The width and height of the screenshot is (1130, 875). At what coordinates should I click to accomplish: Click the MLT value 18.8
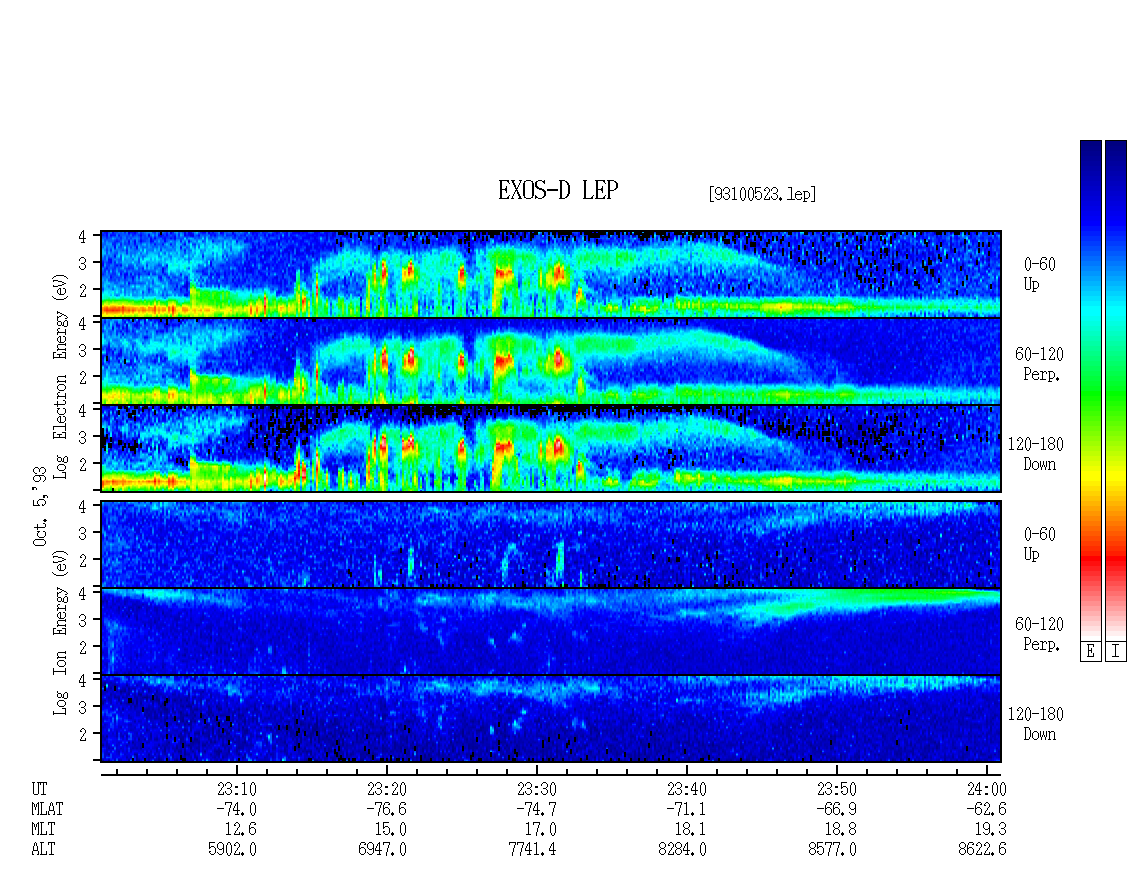coord(840,830)
